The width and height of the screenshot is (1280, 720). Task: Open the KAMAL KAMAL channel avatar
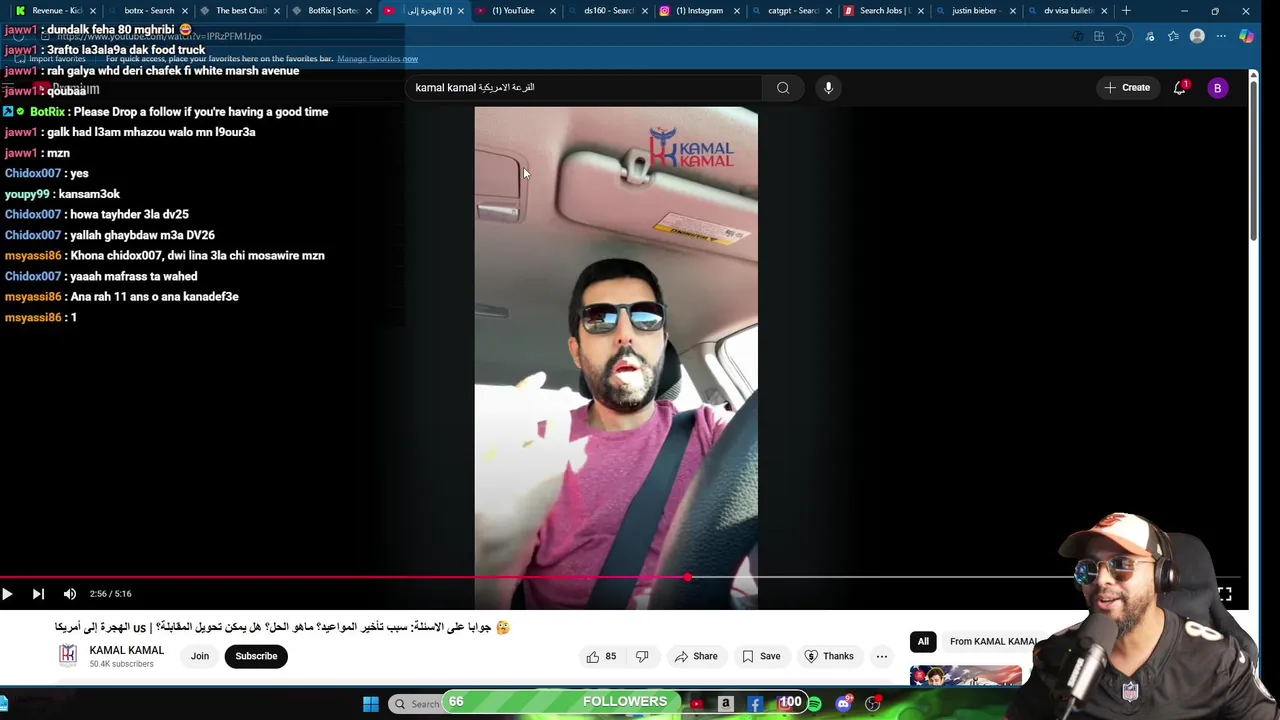pyautogui.click(x=68, y=655)
